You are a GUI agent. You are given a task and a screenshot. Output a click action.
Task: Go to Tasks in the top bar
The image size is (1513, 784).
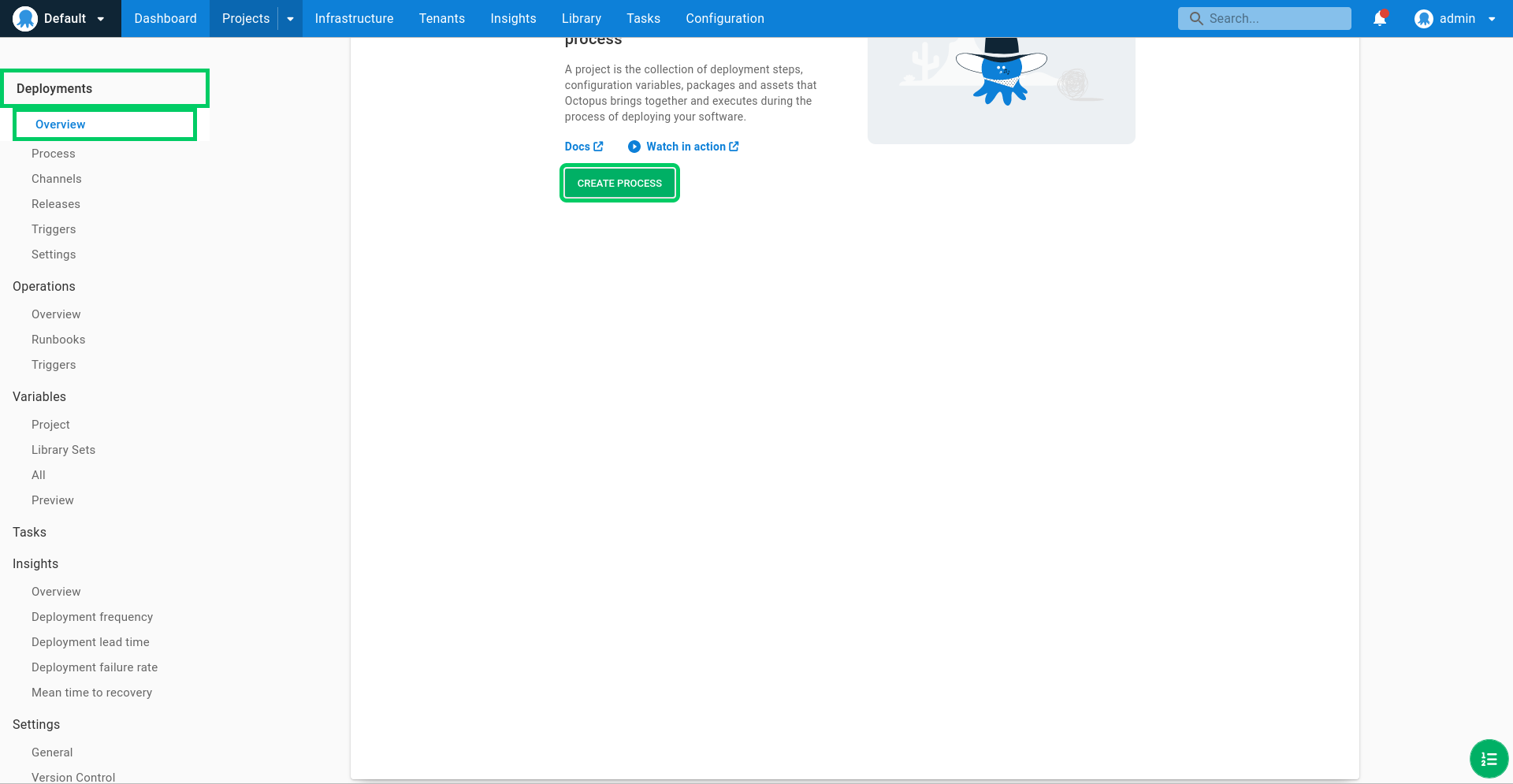(643, 18)
